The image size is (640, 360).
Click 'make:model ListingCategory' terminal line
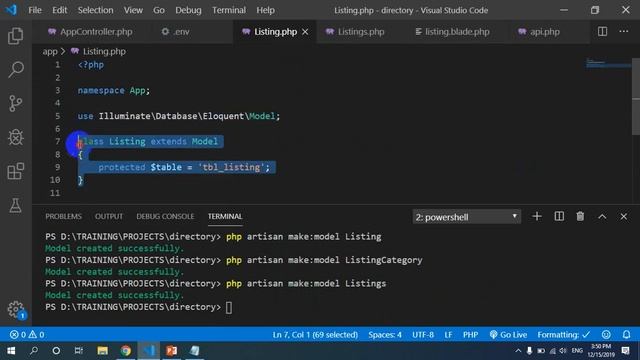[x=234, y=260]
